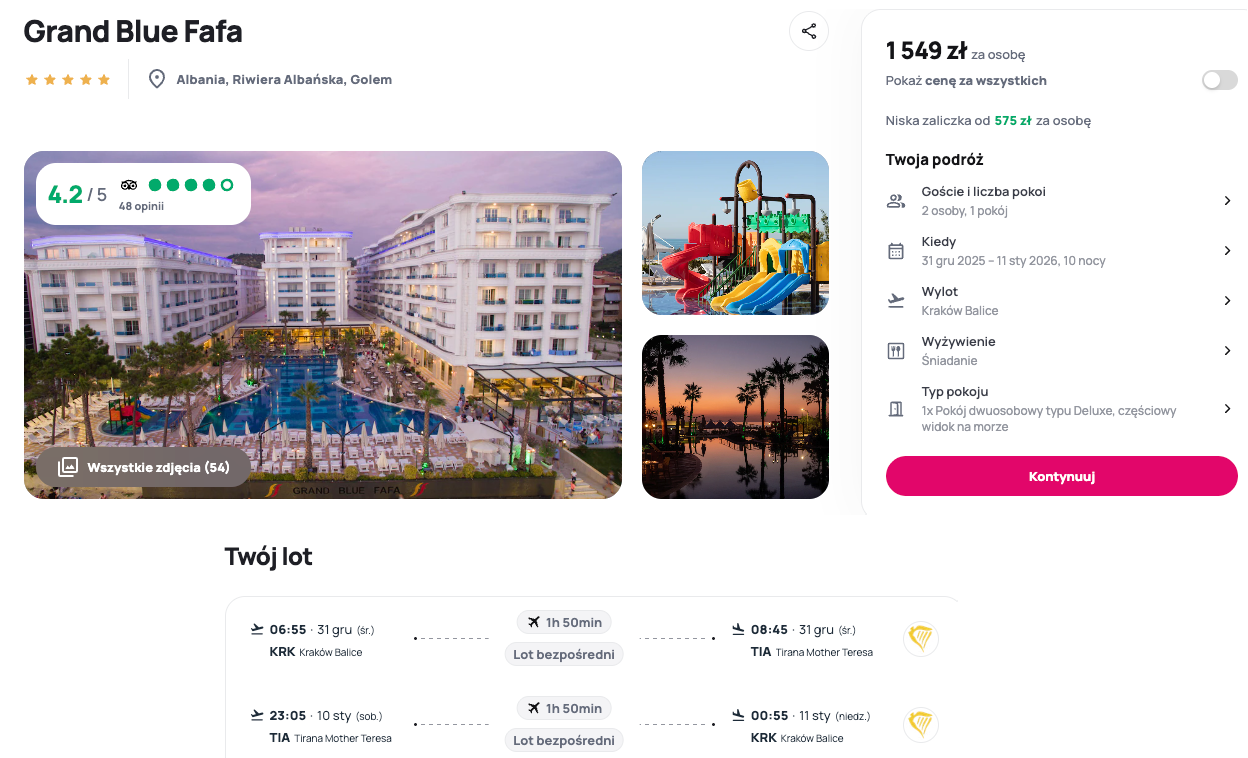The image size is (1248, 758).
Task: Open the water slide playground photo
Action: [735, 233]
